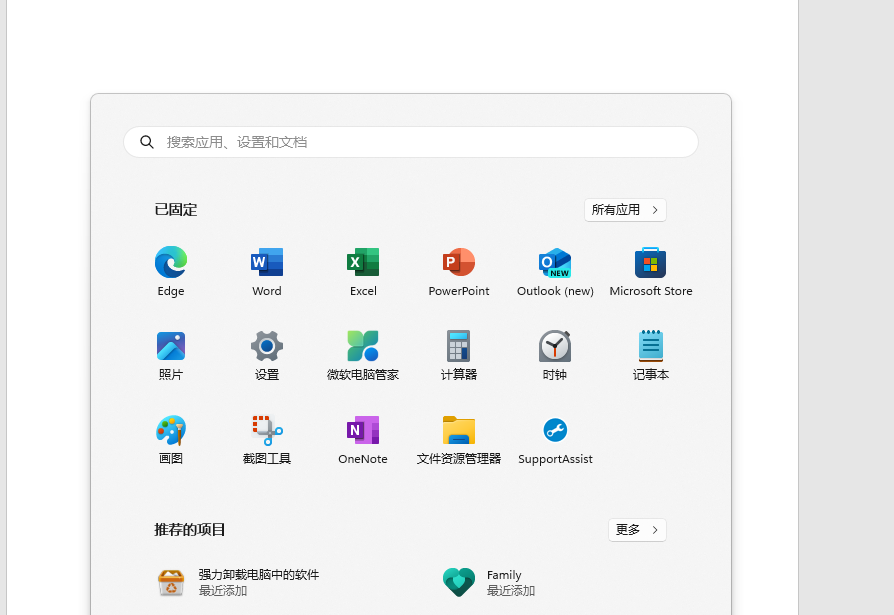
Task: Launch the Microsoft Store app
Action: [x=651, y=263]
